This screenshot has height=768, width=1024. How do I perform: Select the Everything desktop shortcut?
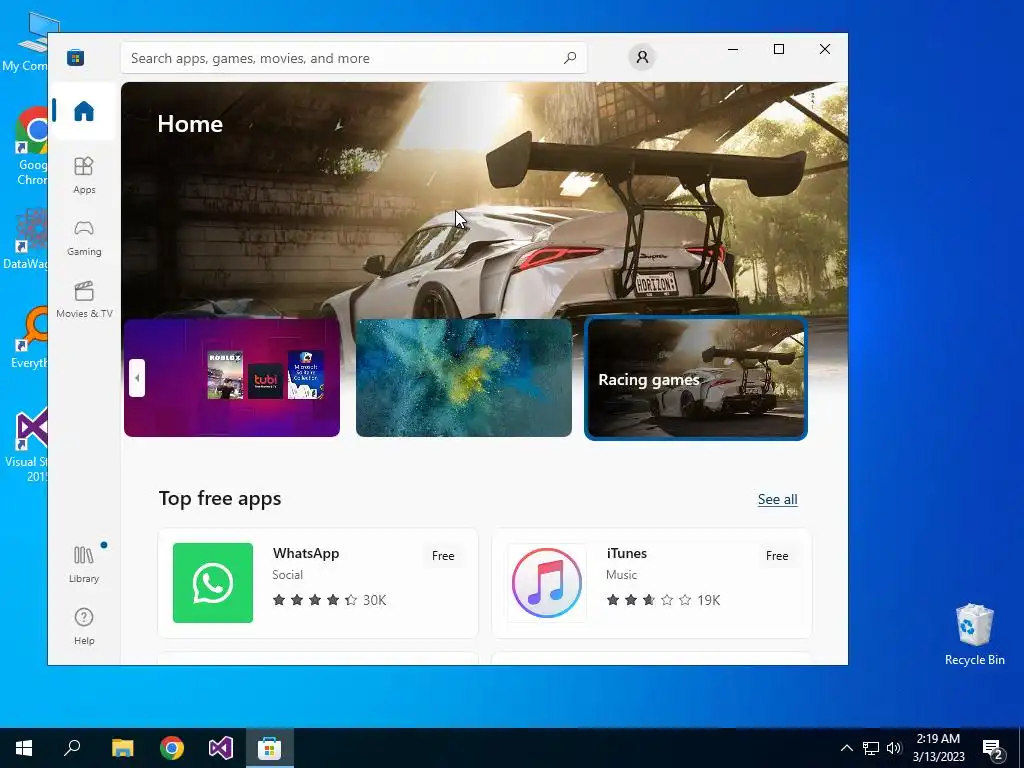pyautogui.click(x=29, y=337)
